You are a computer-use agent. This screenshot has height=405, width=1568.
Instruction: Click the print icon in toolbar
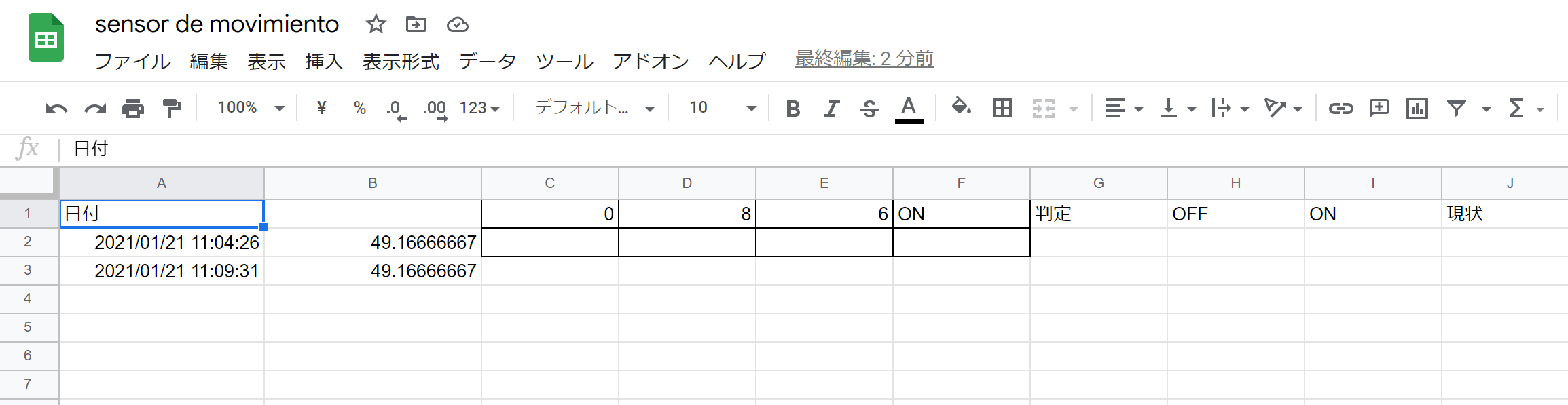[x=133, y=108]
